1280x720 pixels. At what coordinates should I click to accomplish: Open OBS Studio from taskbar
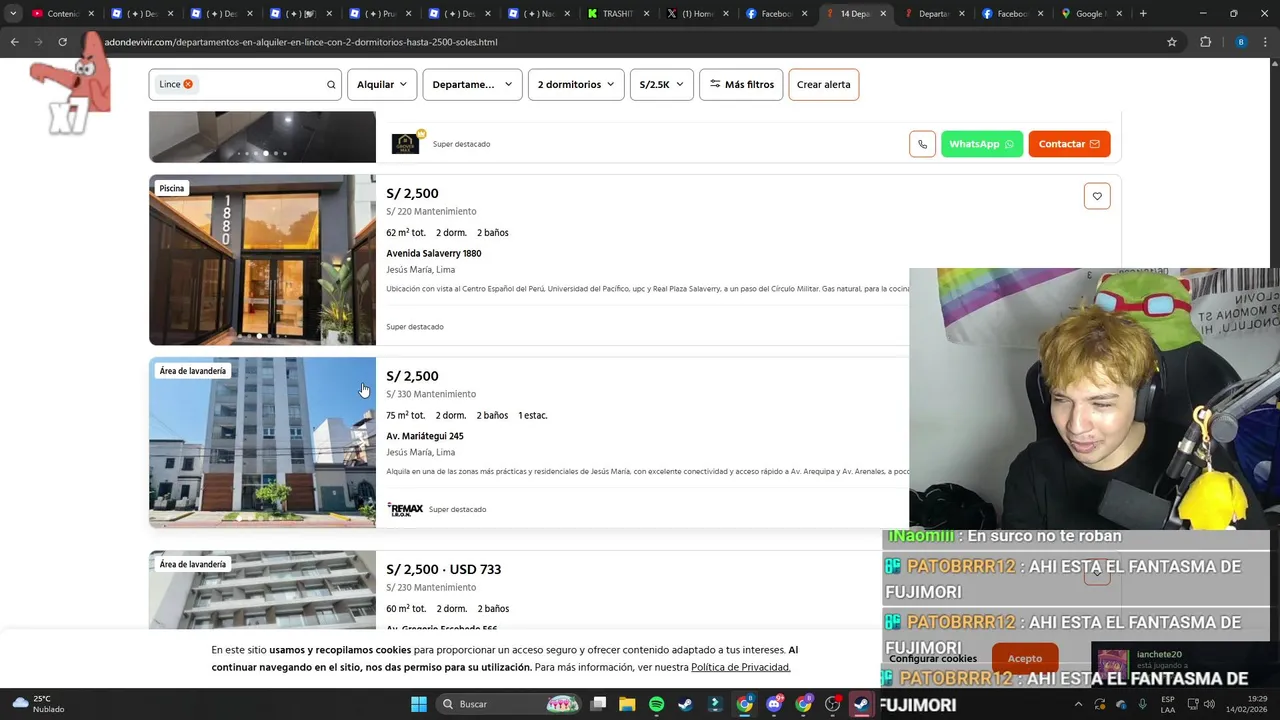pos(832,704)
